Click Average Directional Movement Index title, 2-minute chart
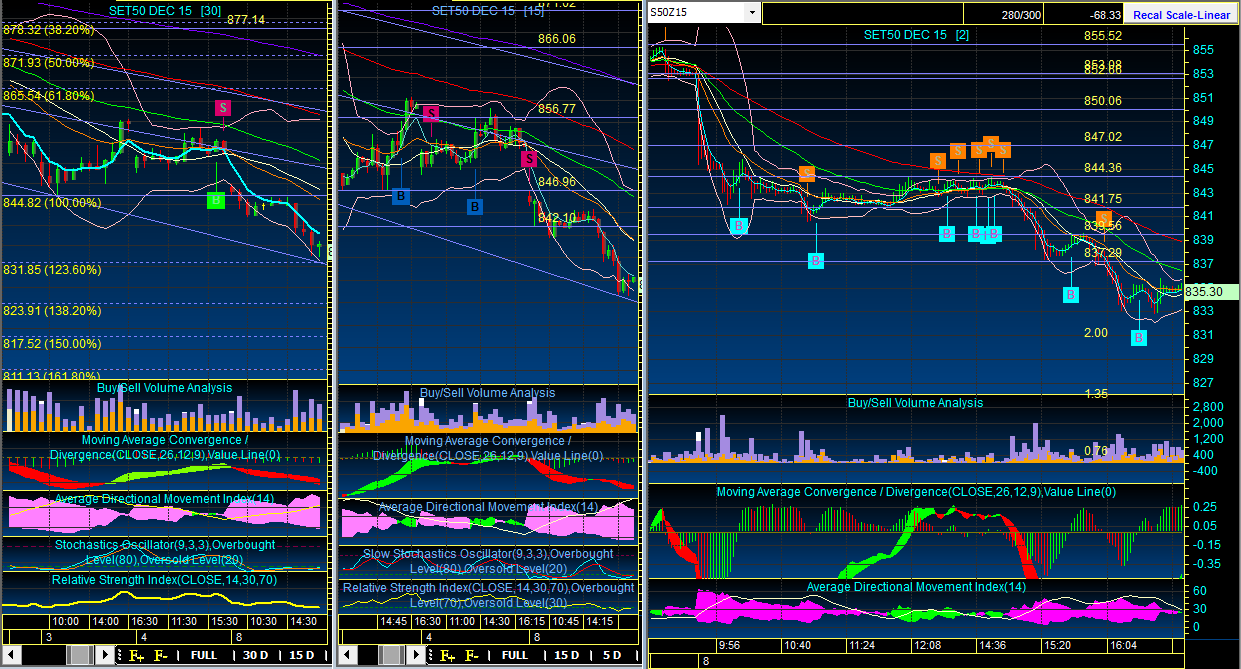 pos(916,587)
